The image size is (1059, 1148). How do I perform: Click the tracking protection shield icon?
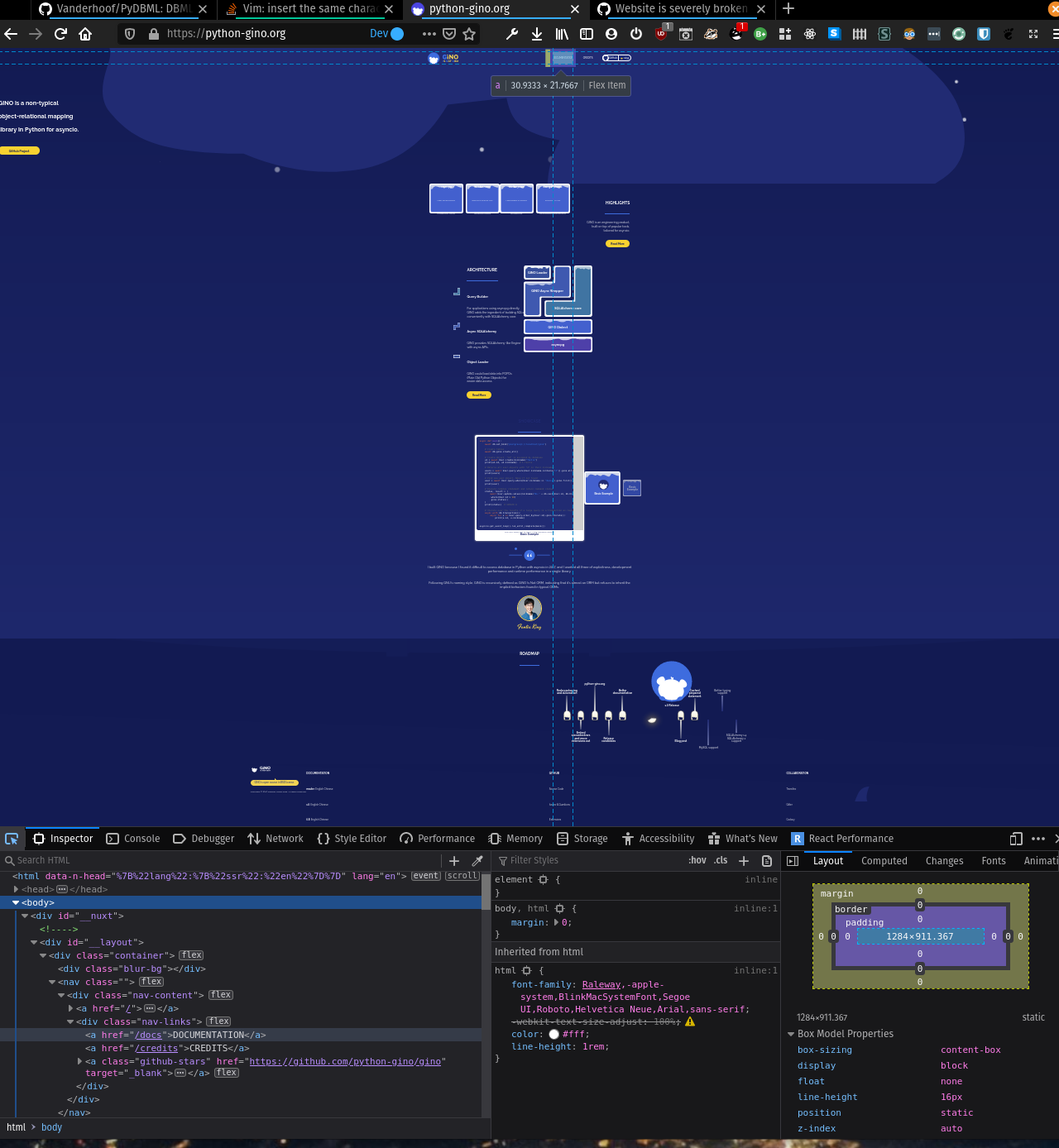[130, 34]
